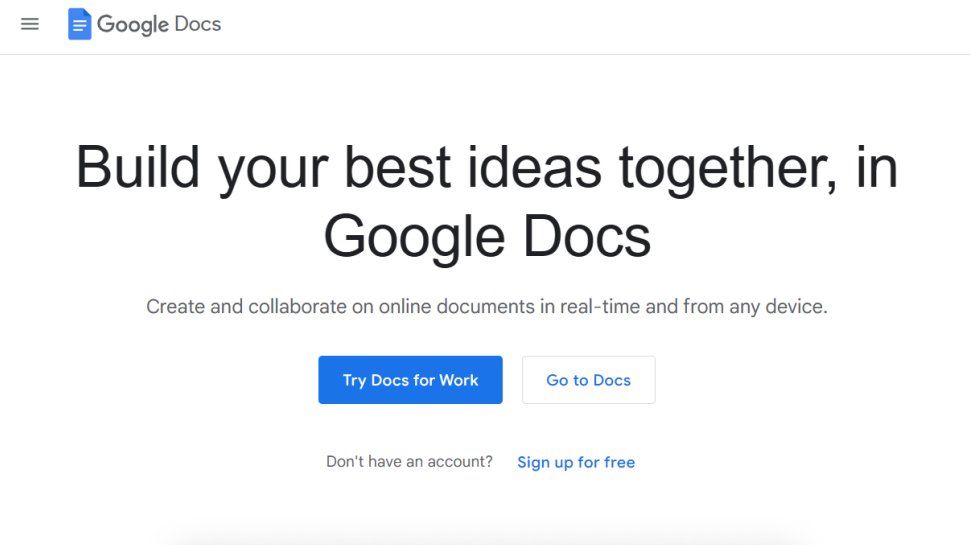Screen dimensions: 970x545
Task: Click "any device" in the subtitle text
Action: 778,306
